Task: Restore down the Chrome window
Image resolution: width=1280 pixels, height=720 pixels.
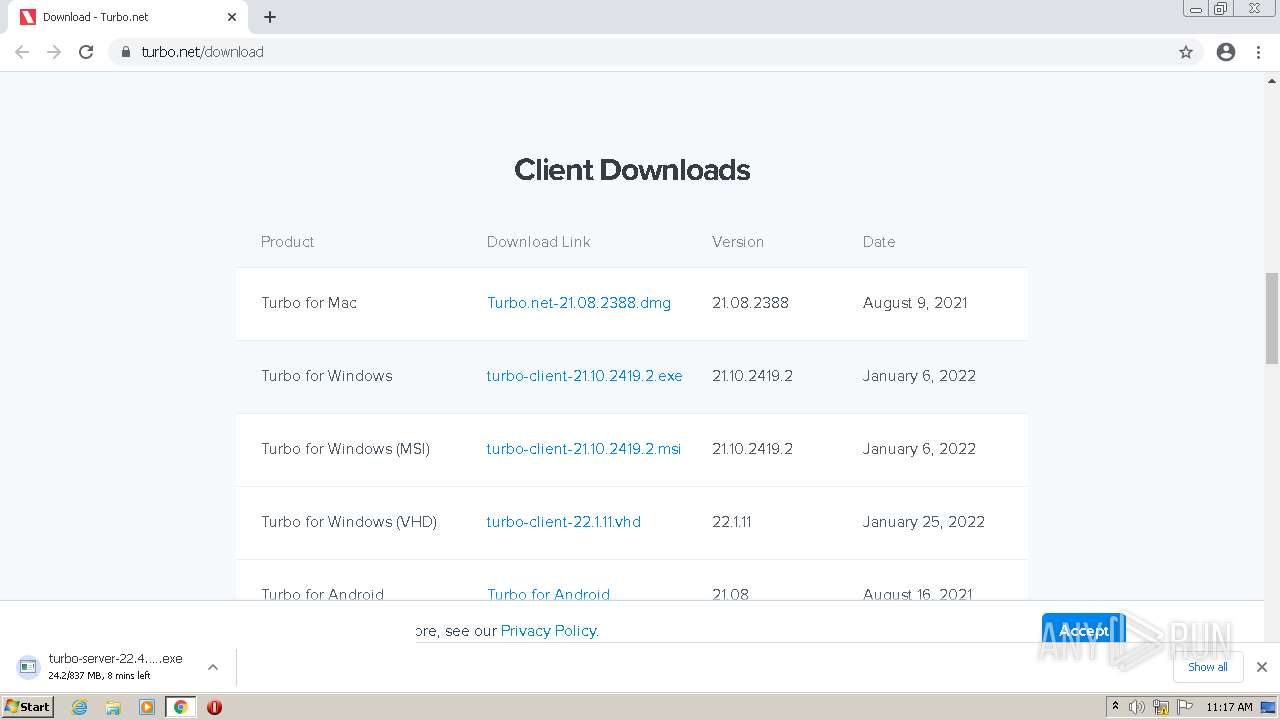Action: [x=1221, y=9]
